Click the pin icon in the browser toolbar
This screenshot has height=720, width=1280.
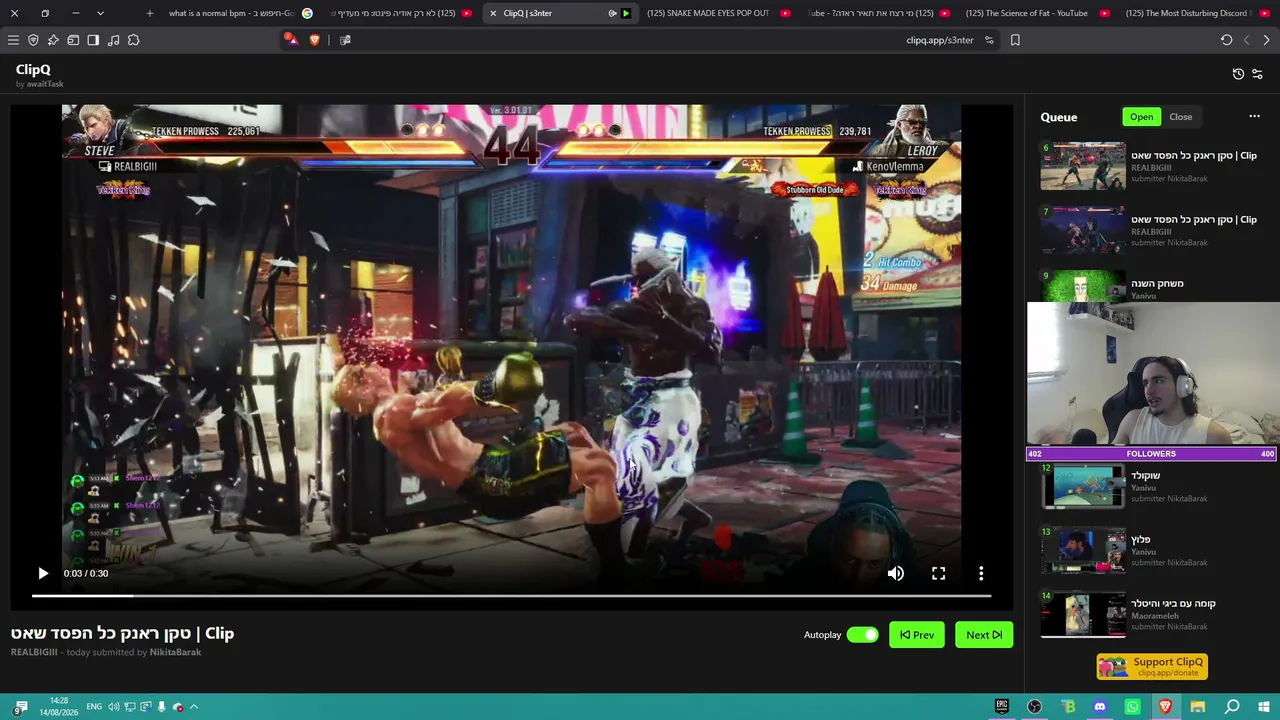53,40
